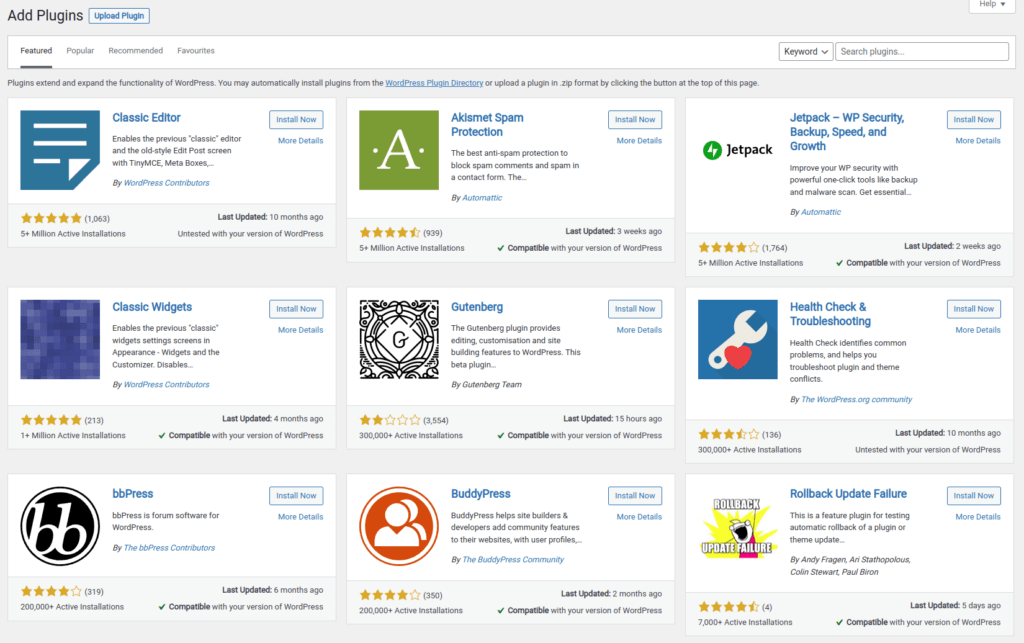Image resolution: width=1024 pixels, height=643 pixels.
Task: Install the Classic Editor plugin
Action: (x=296, y=119)
